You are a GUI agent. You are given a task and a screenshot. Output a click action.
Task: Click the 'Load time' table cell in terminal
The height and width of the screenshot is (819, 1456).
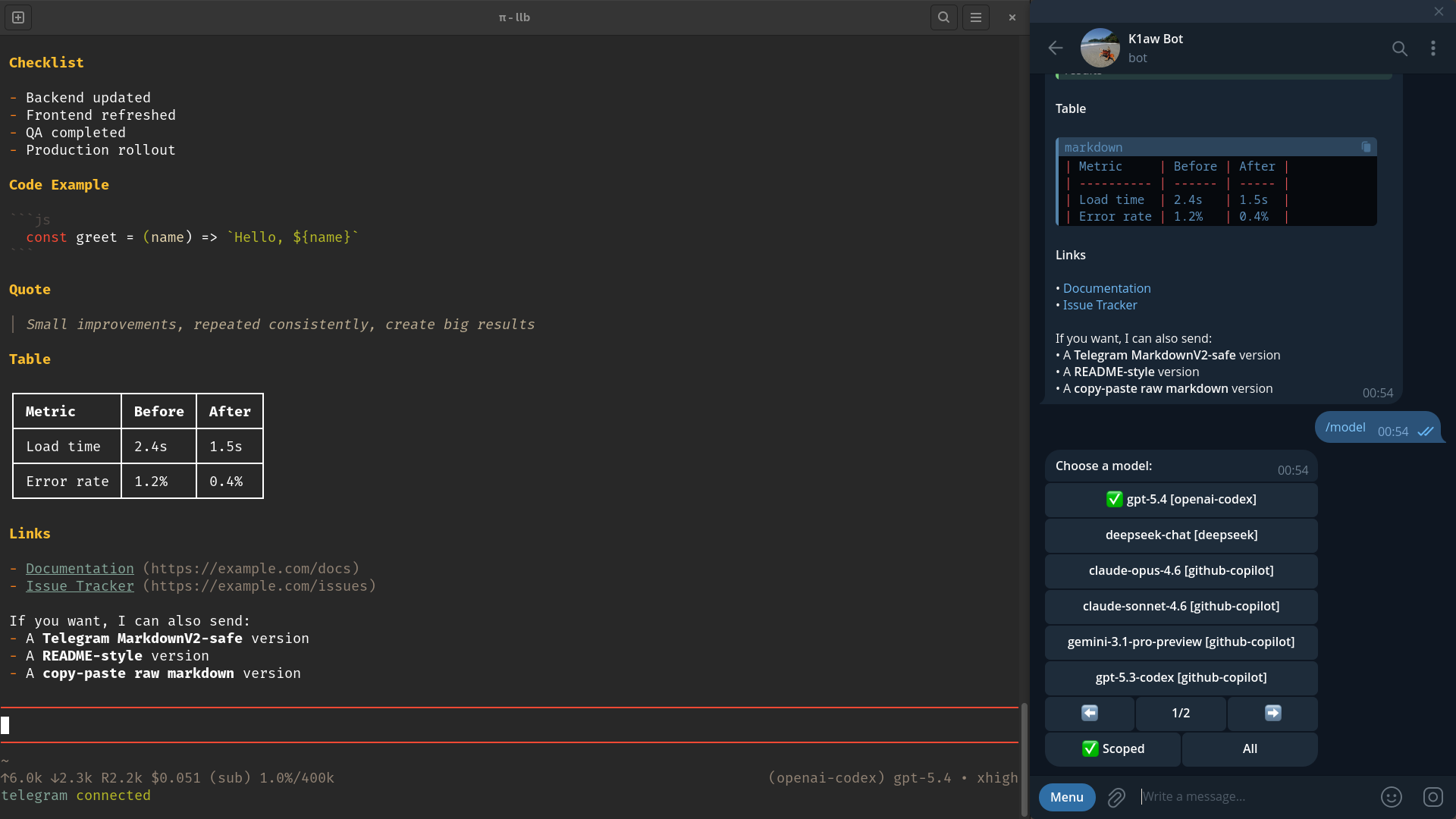coord(67,447)
